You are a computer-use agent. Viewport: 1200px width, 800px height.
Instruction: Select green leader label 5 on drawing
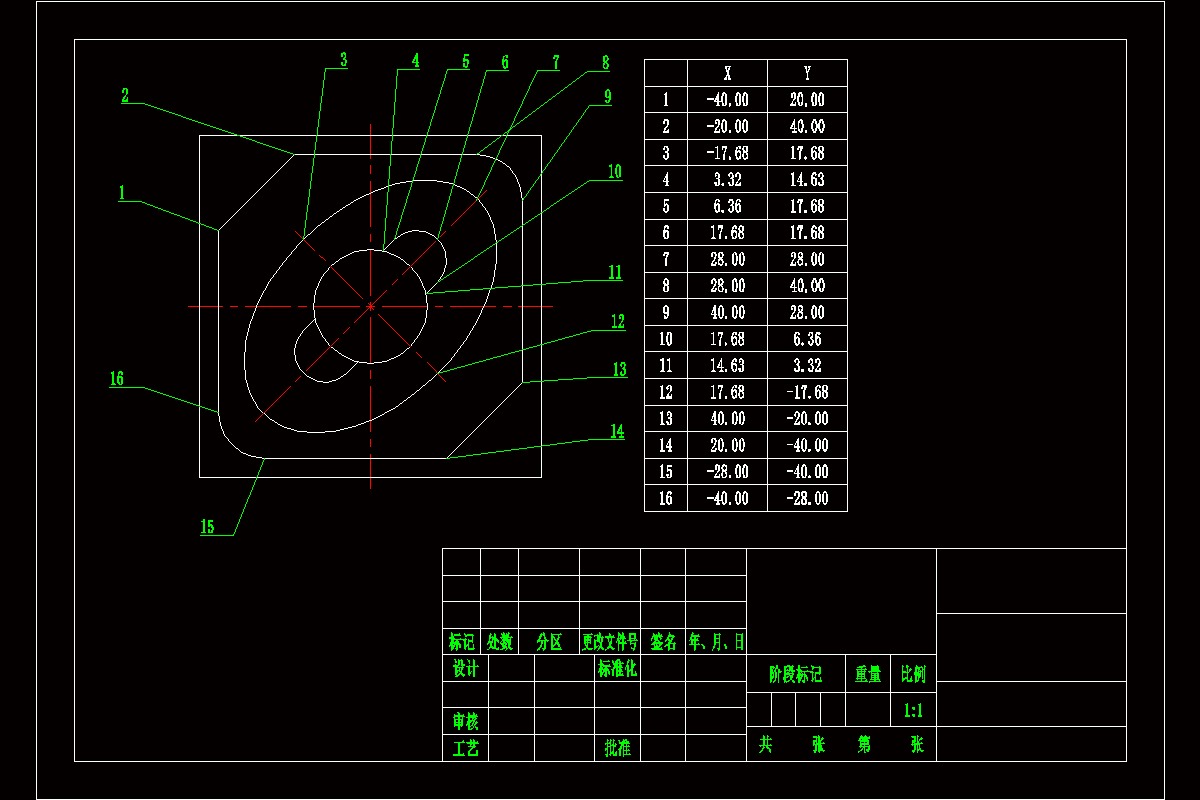point(465,62)
